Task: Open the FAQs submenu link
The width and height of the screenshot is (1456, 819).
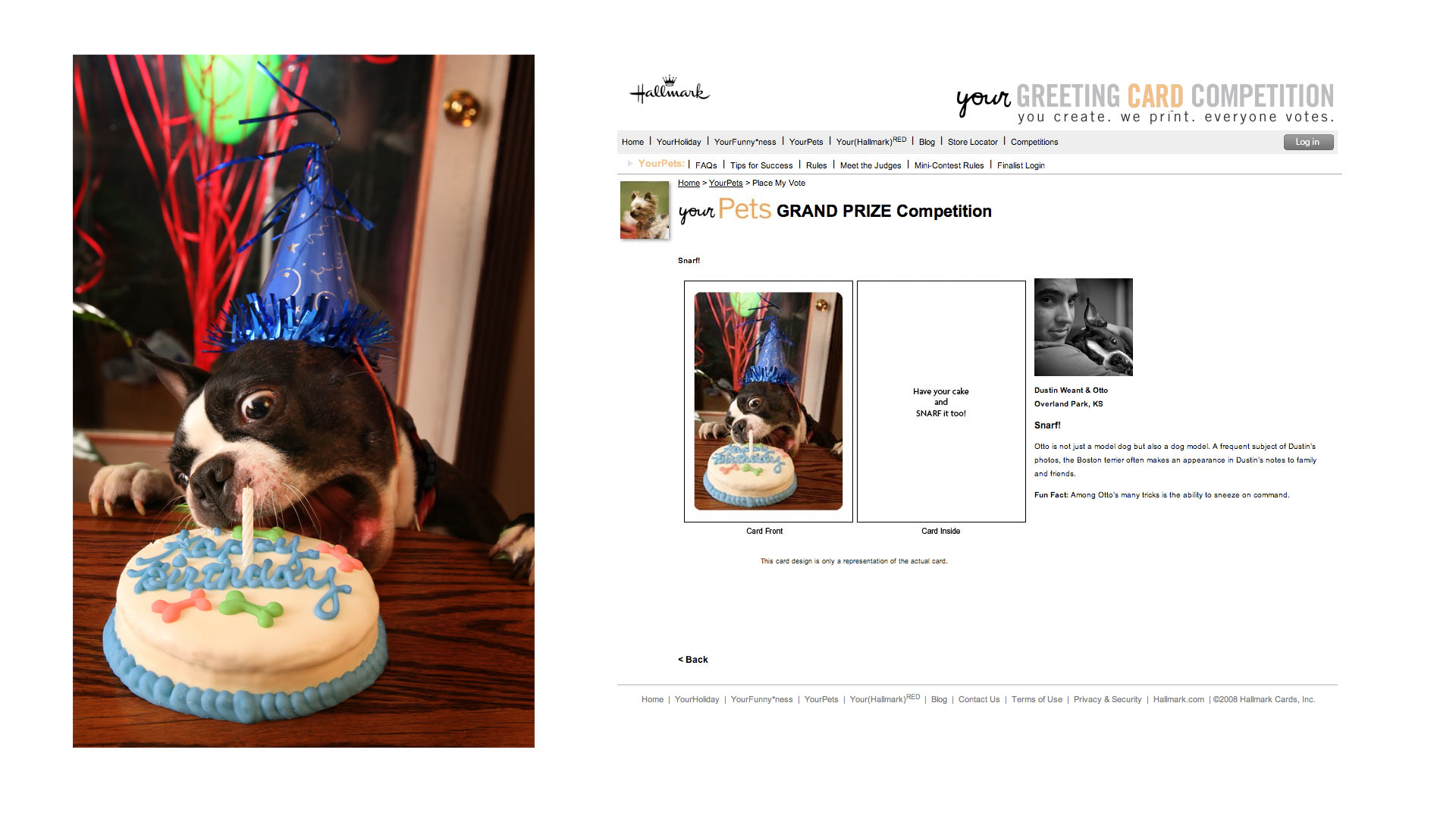Action: pyautogui.click(x=706, y=165)
